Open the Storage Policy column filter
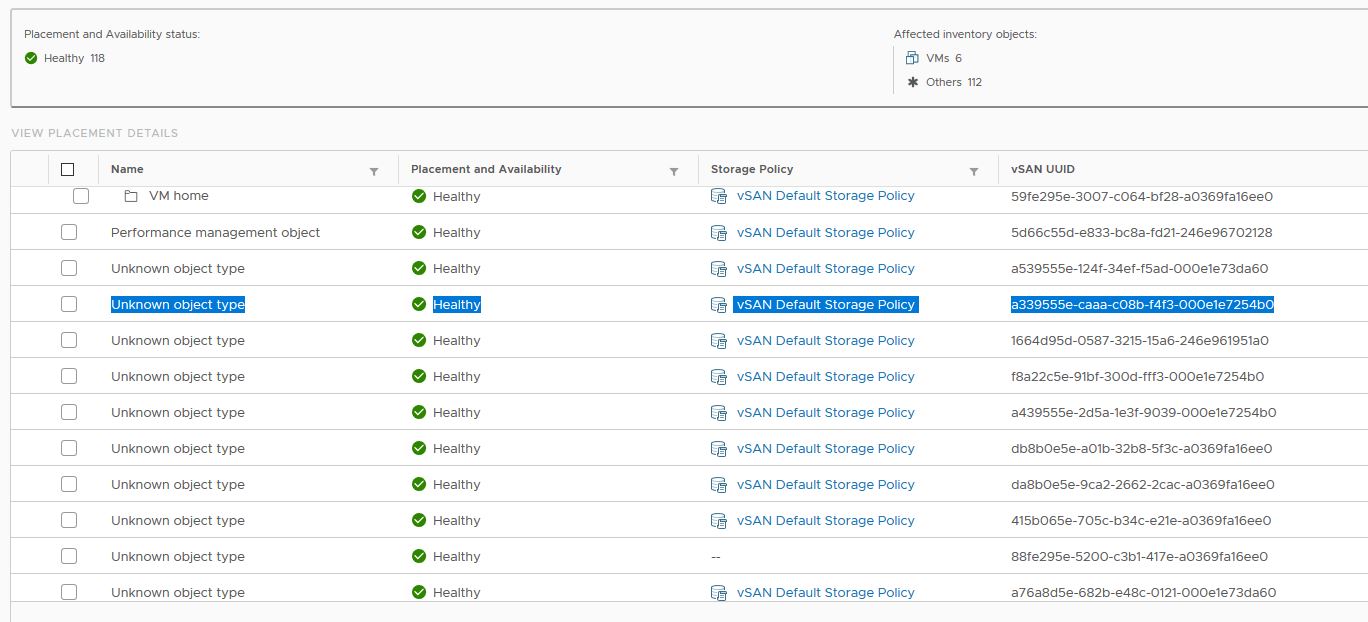The width and height of the screenshot is (1368, 622). click(x=974, y=171)
